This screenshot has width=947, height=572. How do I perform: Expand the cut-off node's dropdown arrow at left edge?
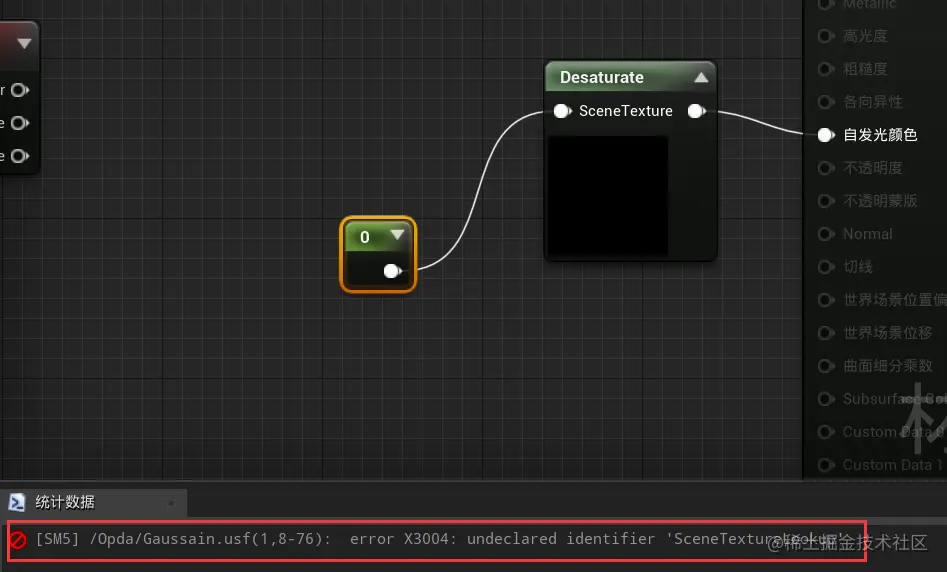coord(24,43)
